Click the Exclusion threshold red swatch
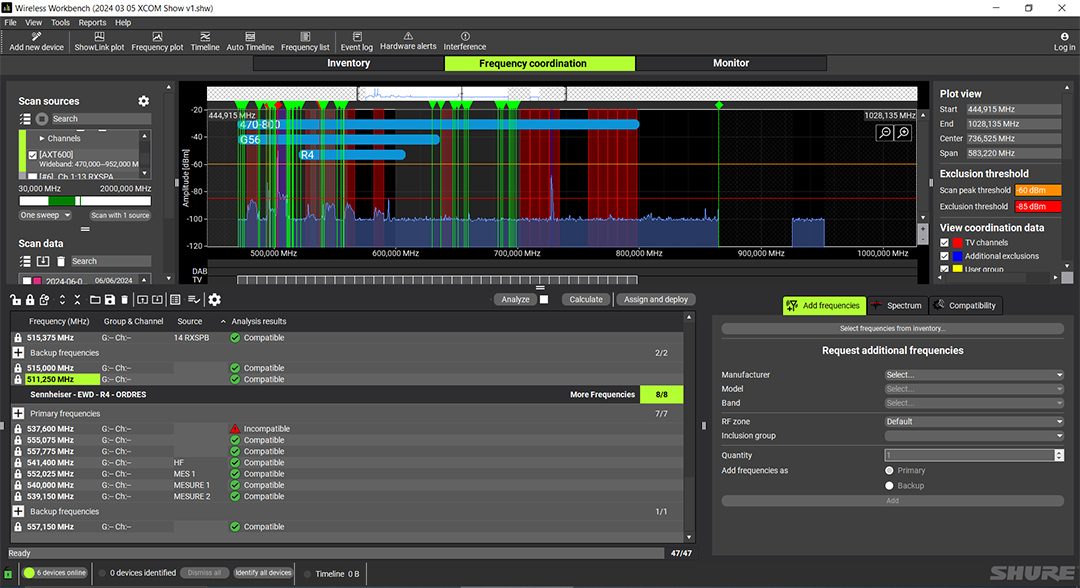1080x588 pixels. coord(1037,206)
